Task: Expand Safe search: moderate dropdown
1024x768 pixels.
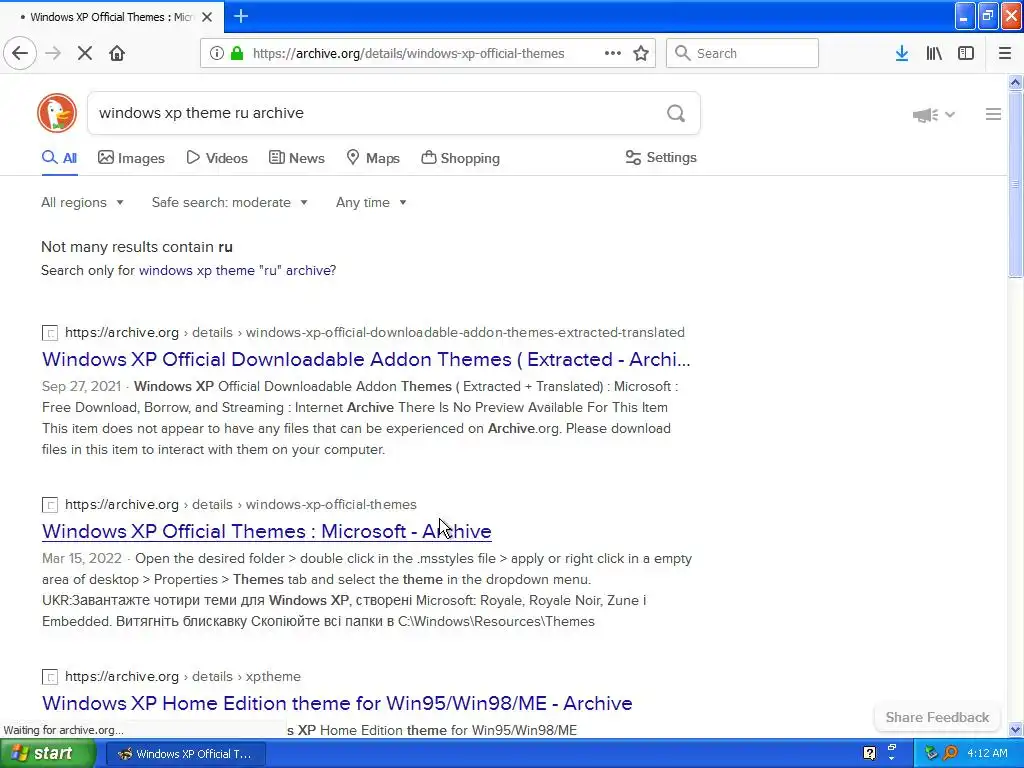Action: [229, 202]
